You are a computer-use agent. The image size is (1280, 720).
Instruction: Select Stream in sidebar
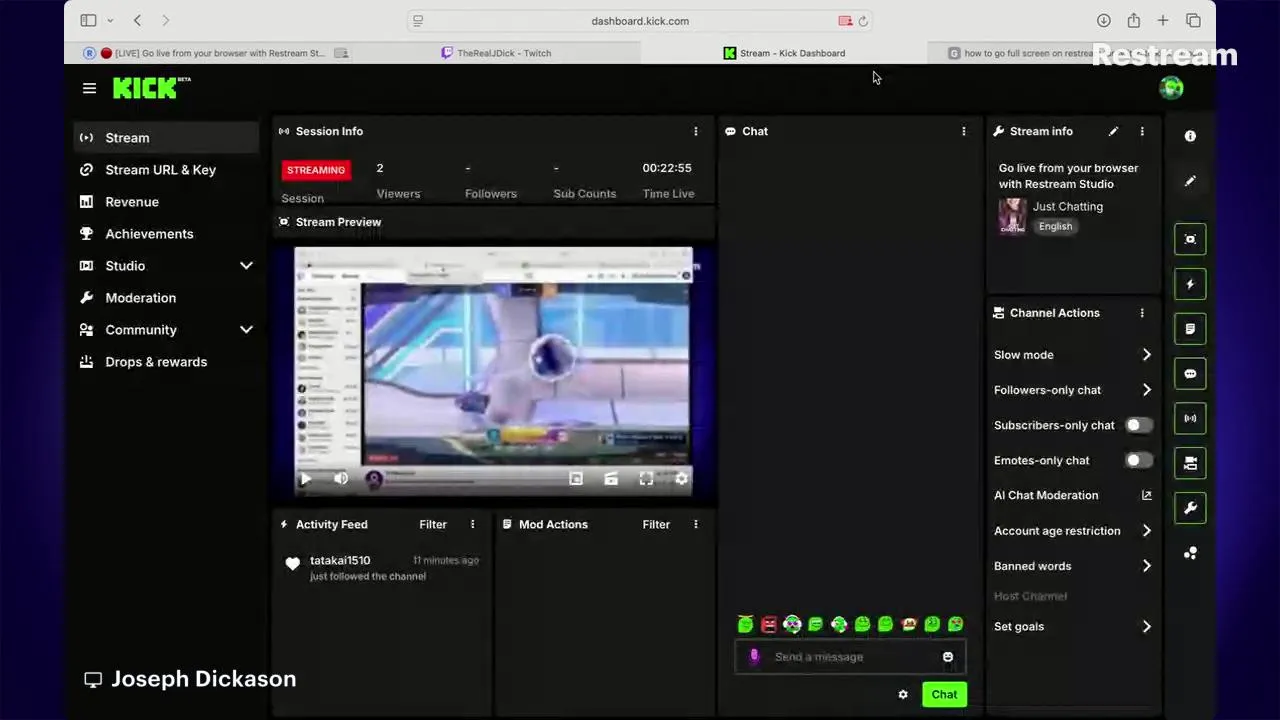pos(166,138)
